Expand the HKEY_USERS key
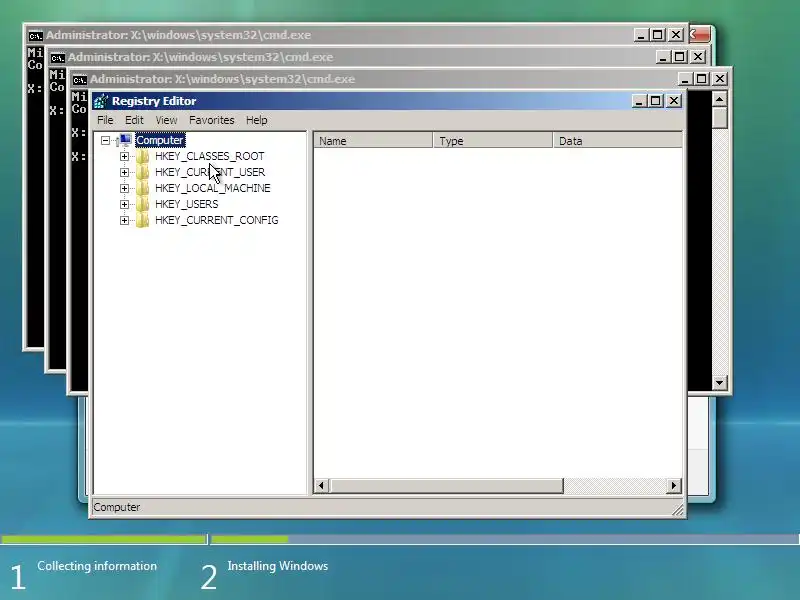This screenshot has height=600, width=800. coord(124,205)
